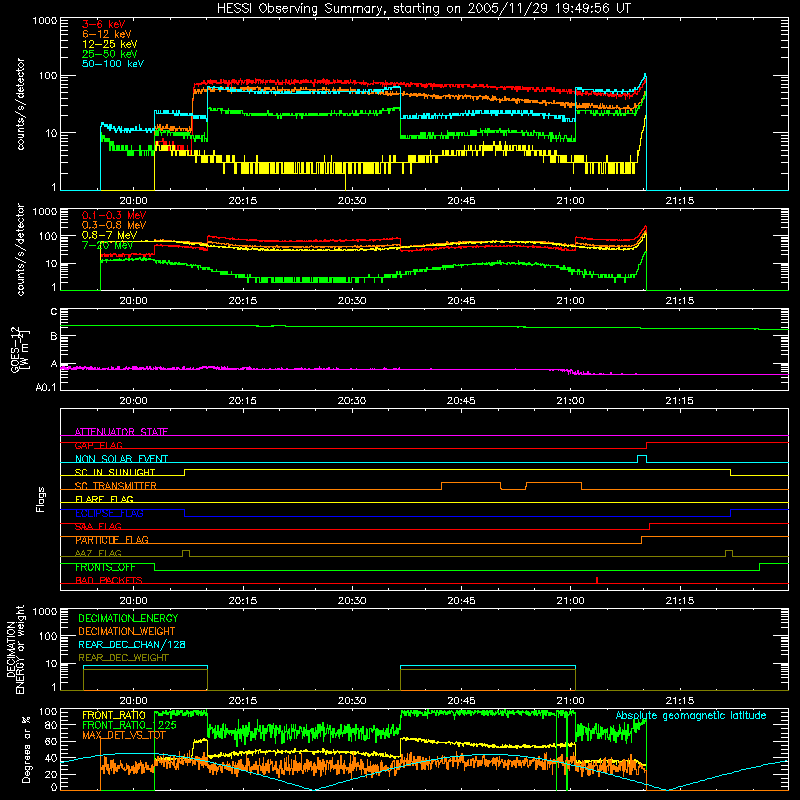Click the 7-20 MeV legend label
The height and width of the screenshot is (800, 800).
108,245
